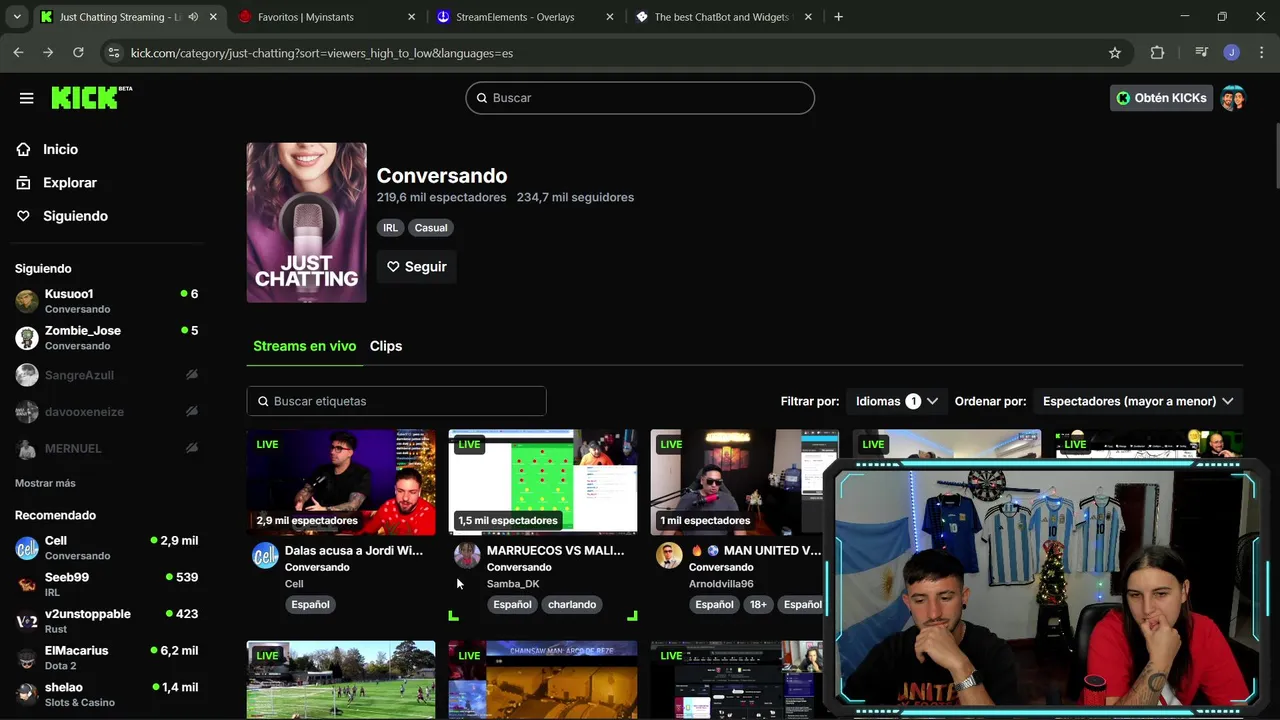
Task: Open the browser extensions puzzle icon
Action: coord(1157,53)
